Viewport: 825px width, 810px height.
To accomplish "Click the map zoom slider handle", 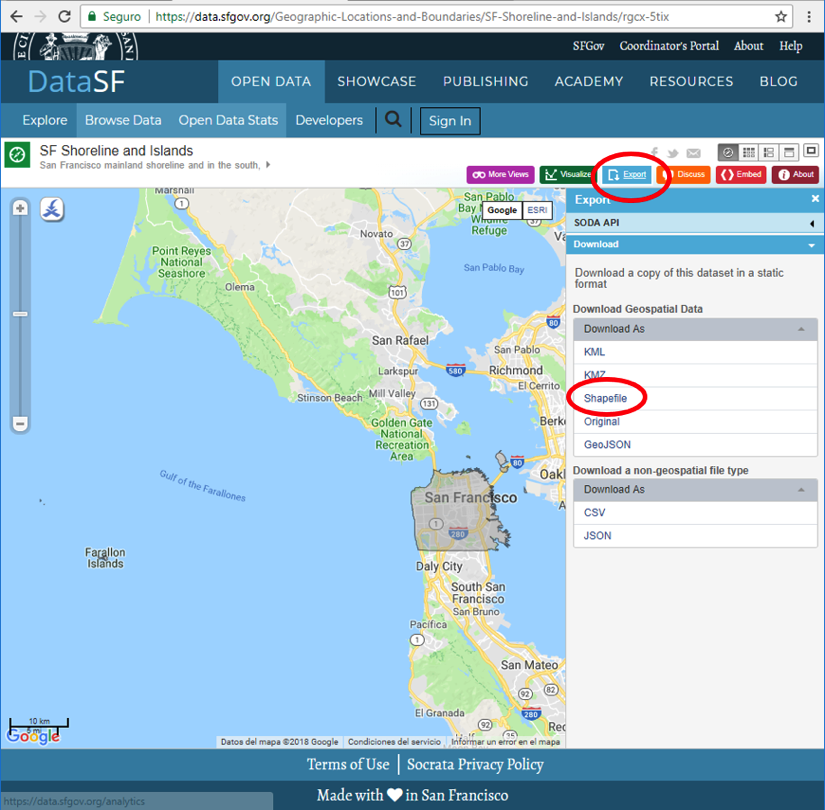I will pos(20,314).
